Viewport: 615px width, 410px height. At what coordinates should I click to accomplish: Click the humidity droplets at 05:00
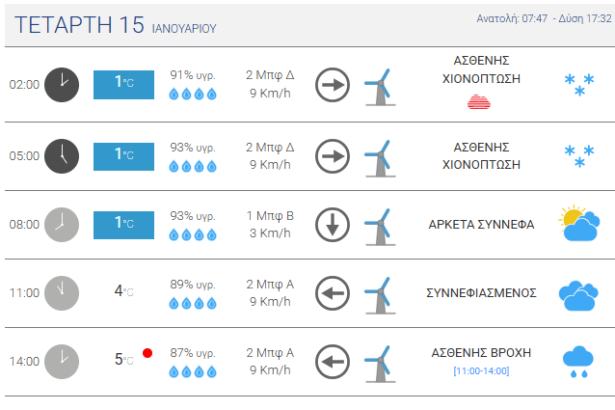[x=192, y=165]
